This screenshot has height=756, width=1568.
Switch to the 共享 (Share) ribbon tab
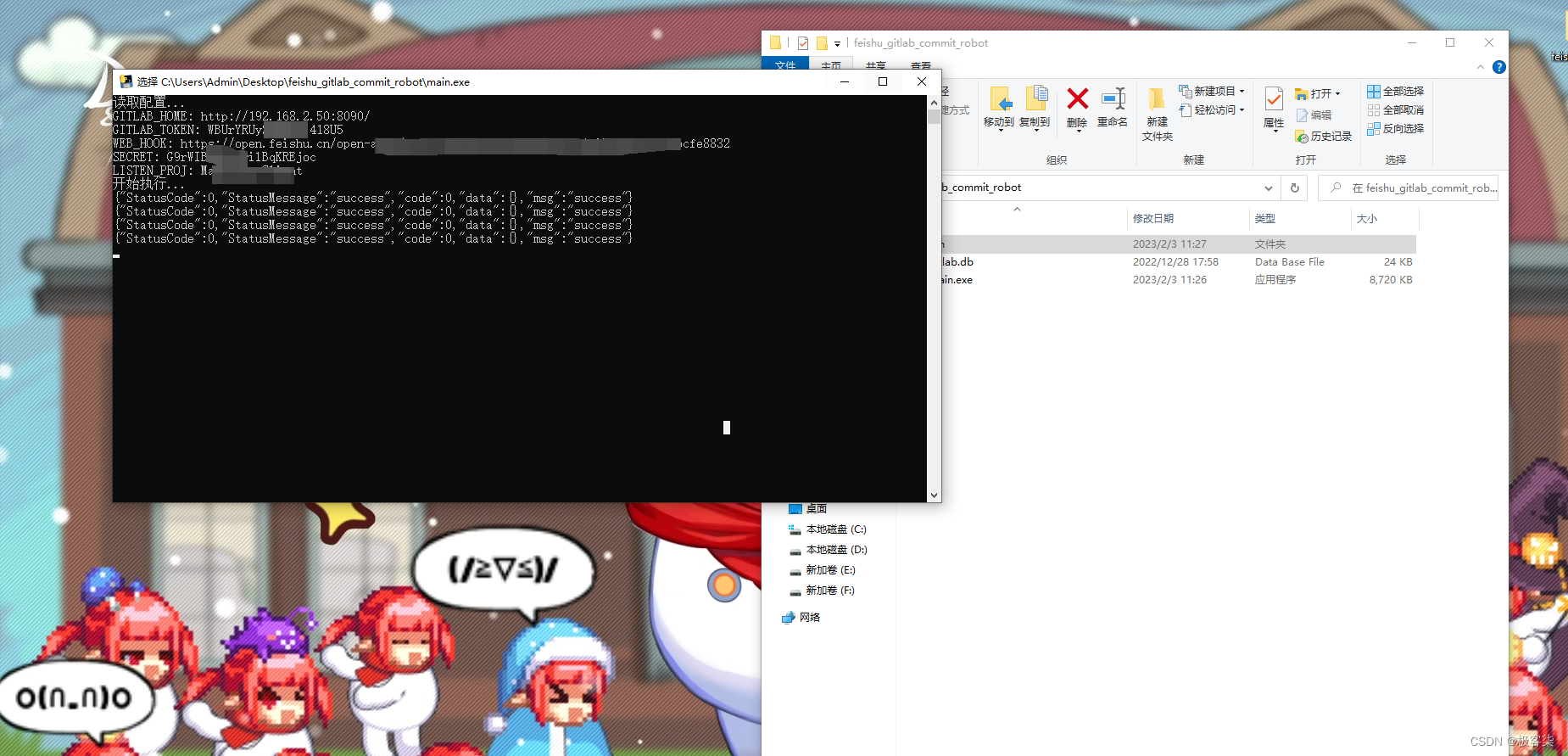(876, 65)
